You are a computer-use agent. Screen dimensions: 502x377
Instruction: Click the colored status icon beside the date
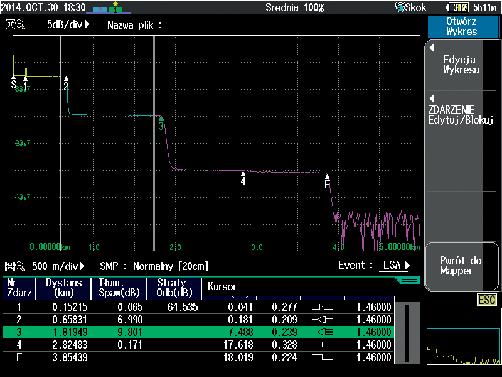coord(108,8)
